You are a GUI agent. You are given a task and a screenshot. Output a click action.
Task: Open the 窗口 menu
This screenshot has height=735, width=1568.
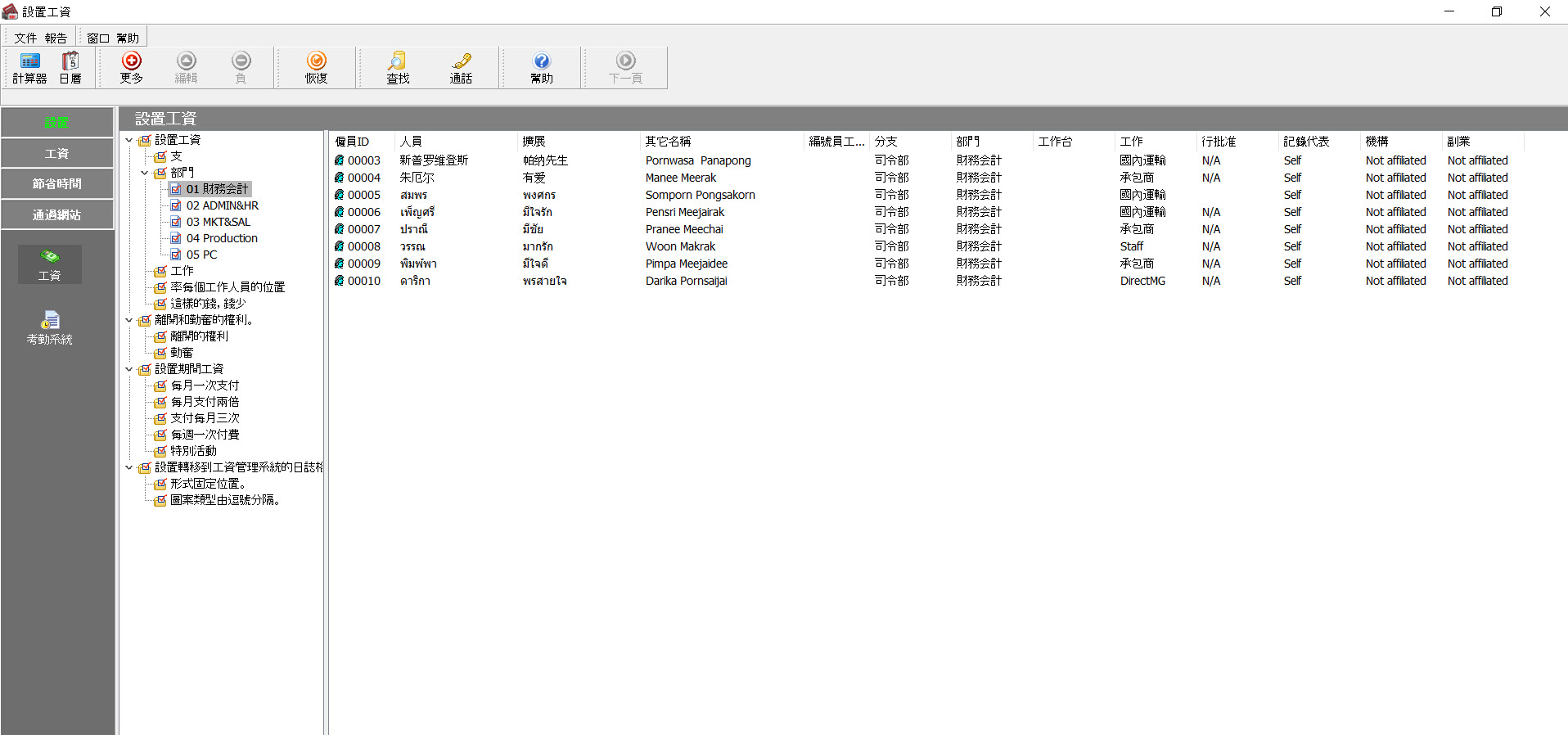98,38
